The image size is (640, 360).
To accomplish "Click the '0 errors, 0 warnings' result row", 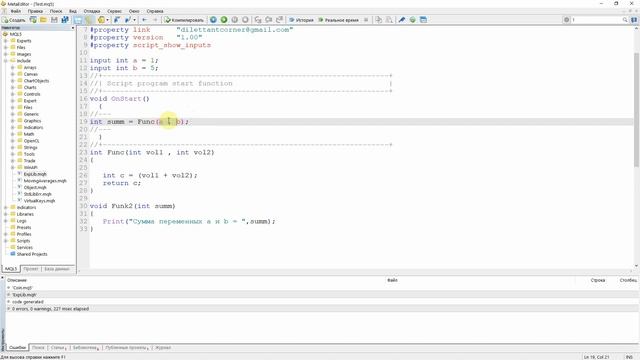I will pyautogui.click(x=322, y=309).
